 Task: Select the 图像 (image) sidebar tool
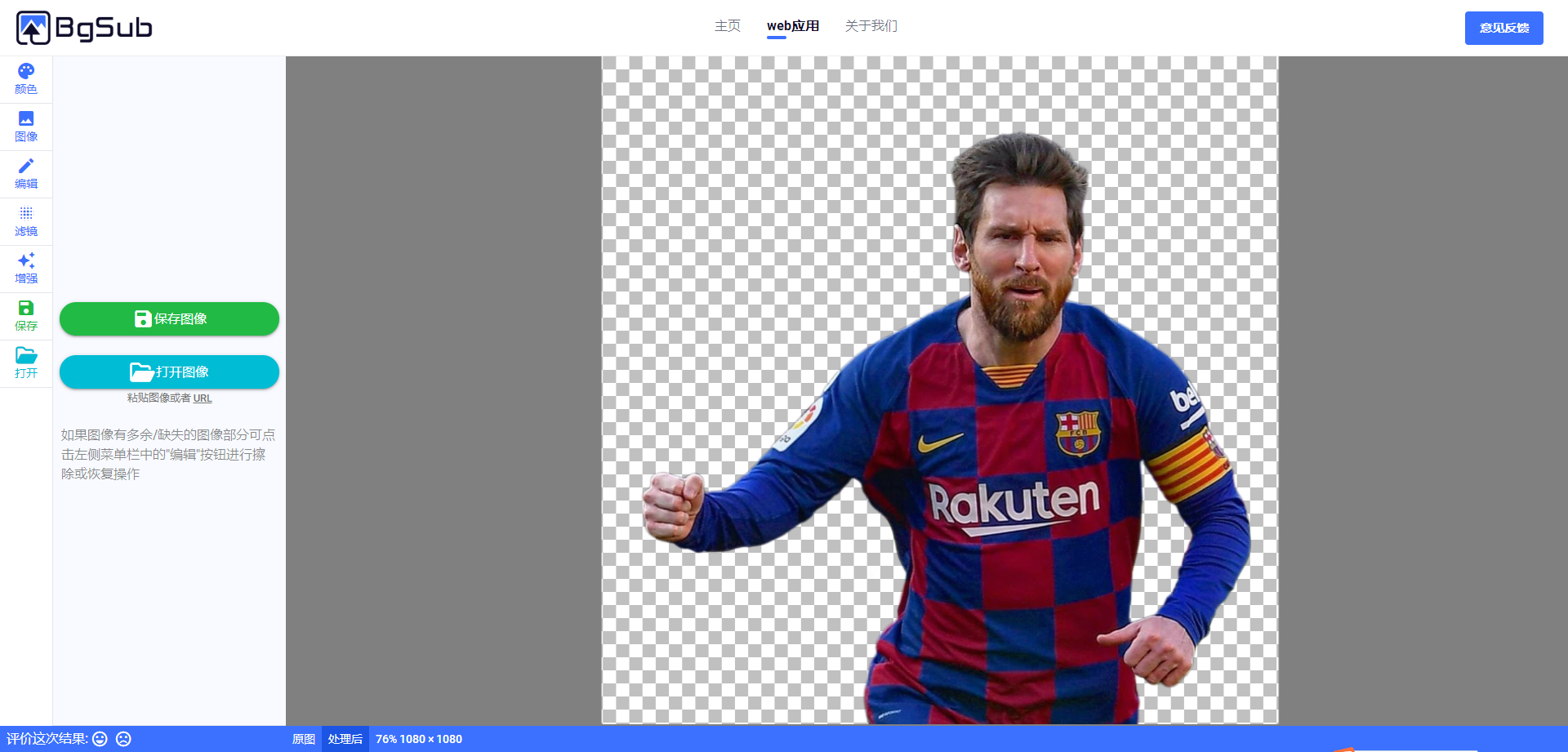pyautogui.click(x=26, y=127)
